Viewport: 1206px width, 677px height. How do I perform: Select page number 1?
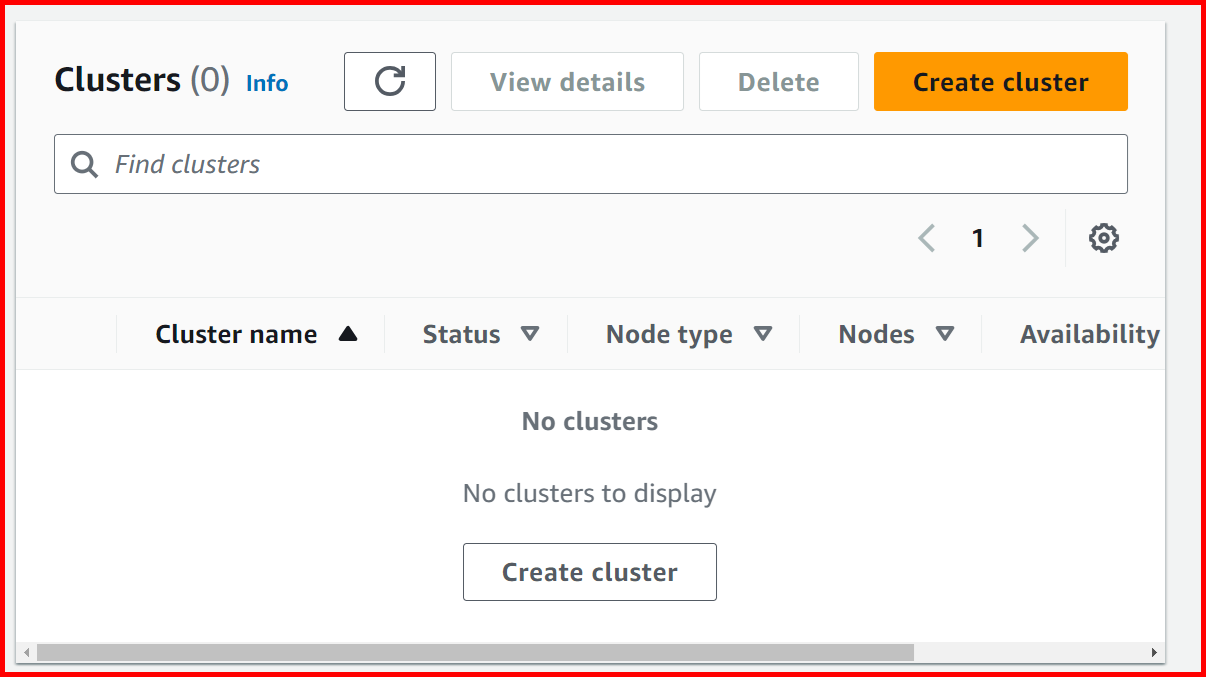tap(978, 238)
